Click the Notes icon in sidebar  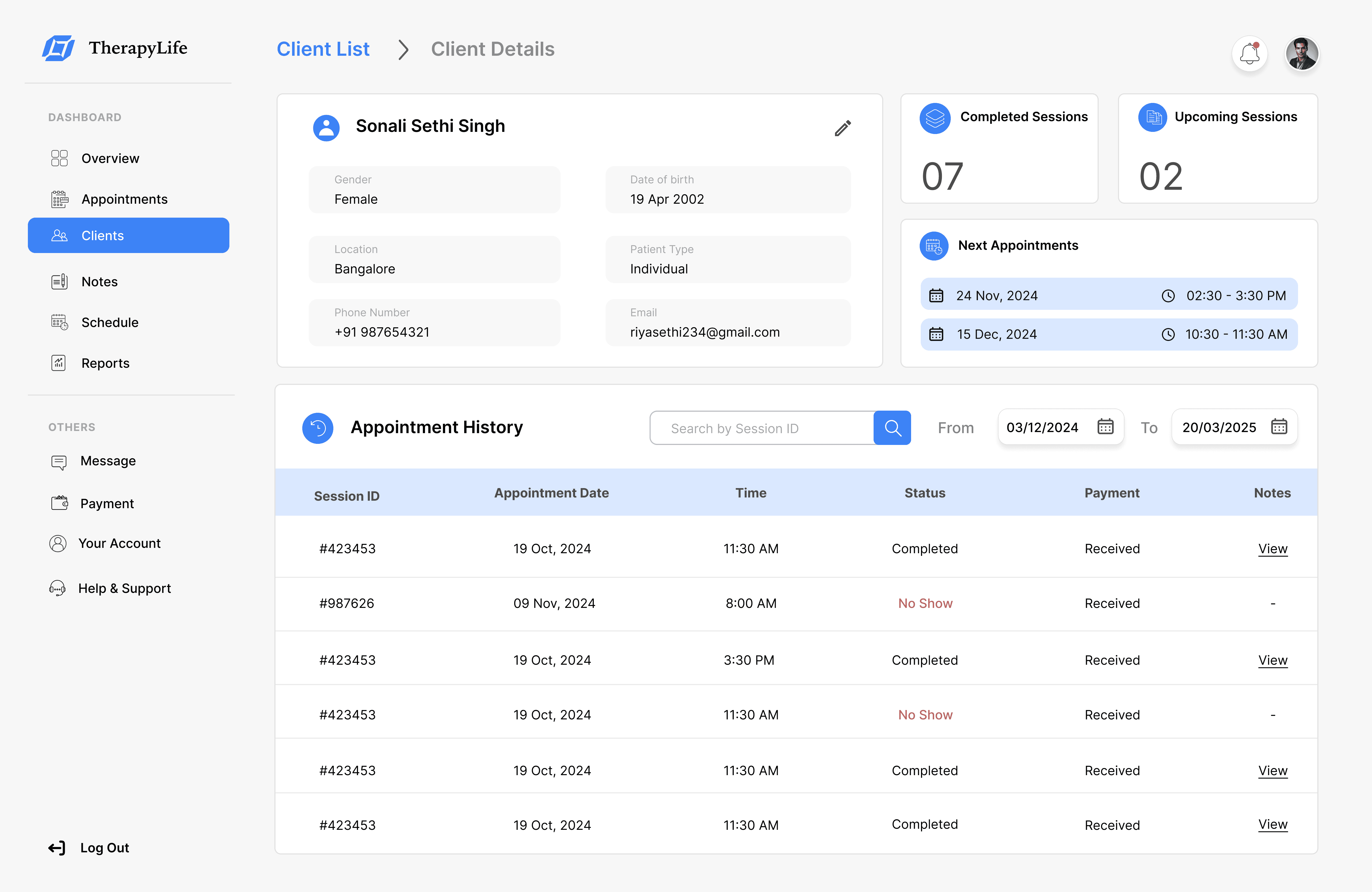click(59, 281)
